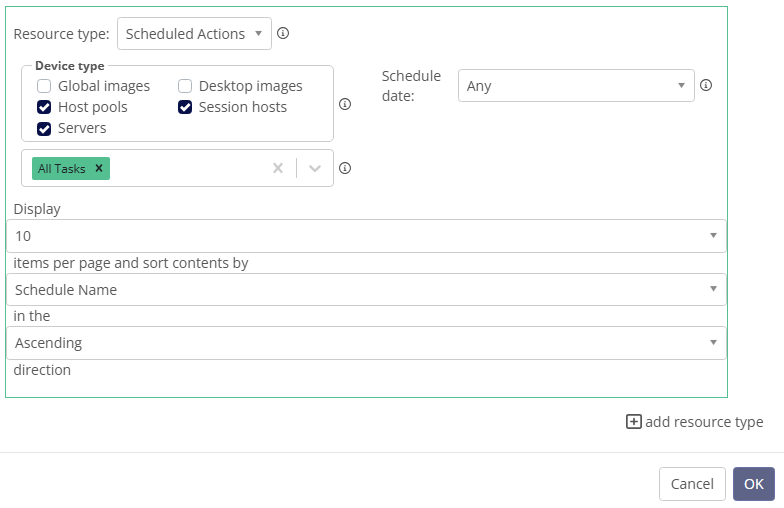Expand the tasks selector chevron

coord(315,168)
